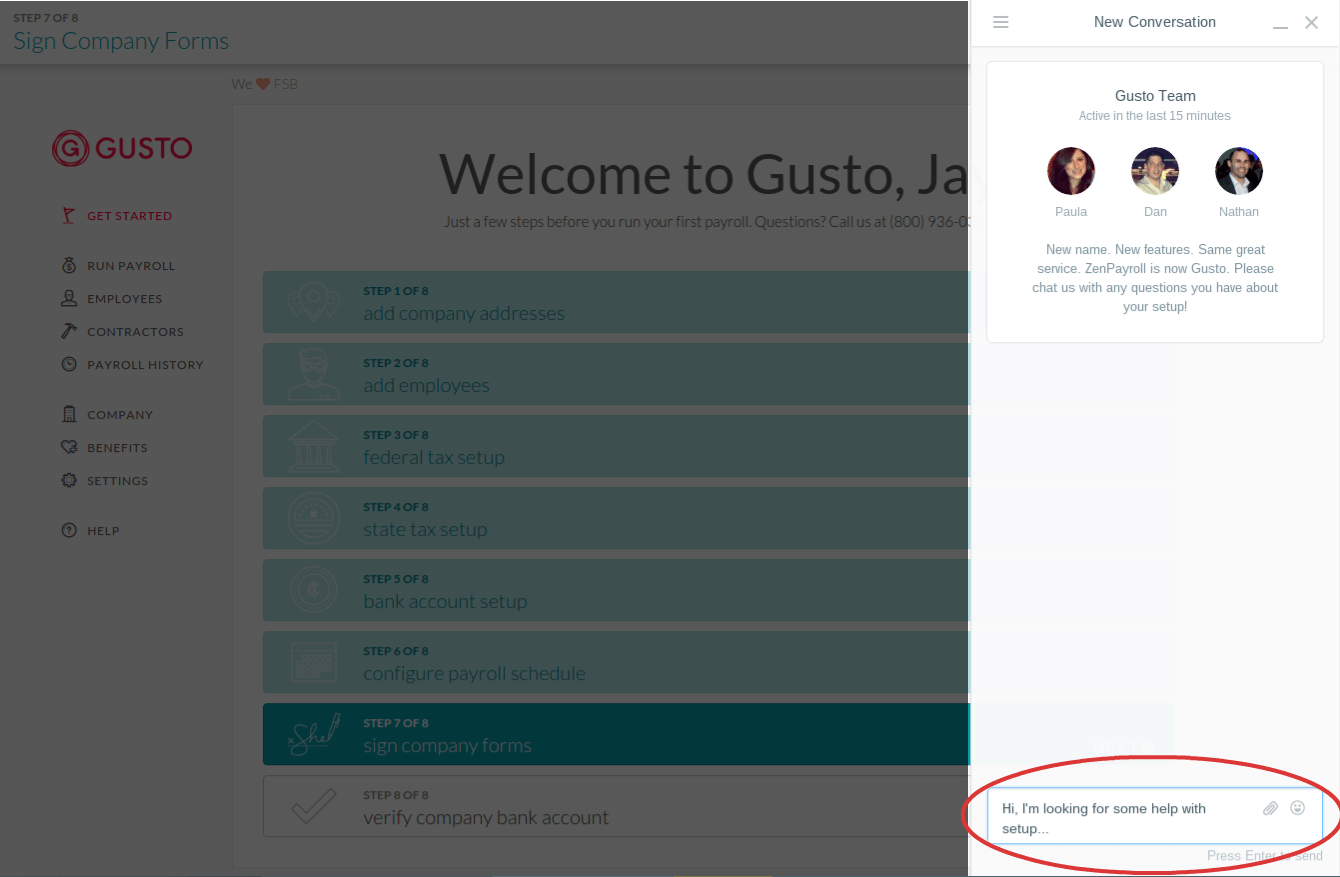Open the emoji picker smiley icon
The image size is (1340, 877).
[1297, 808]
